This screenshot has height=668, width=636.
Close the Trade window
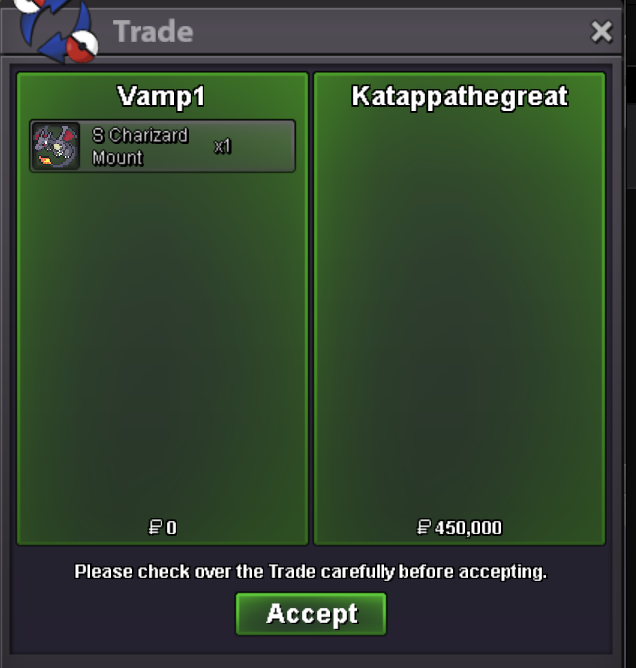601,32
